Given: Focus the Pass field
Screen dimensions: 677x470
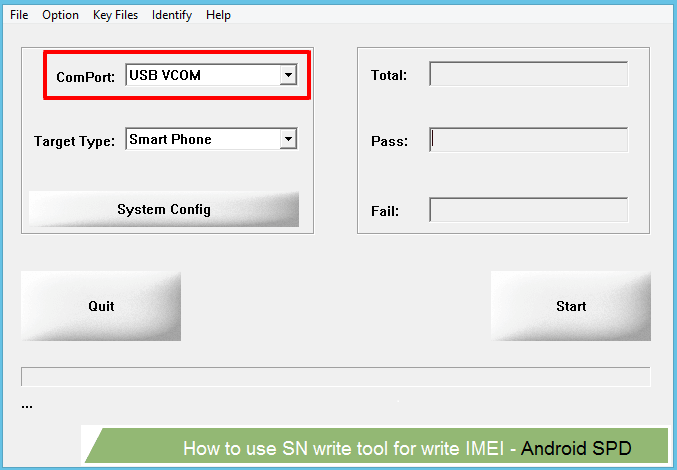Looking at the screenshot, I should 529,140.
